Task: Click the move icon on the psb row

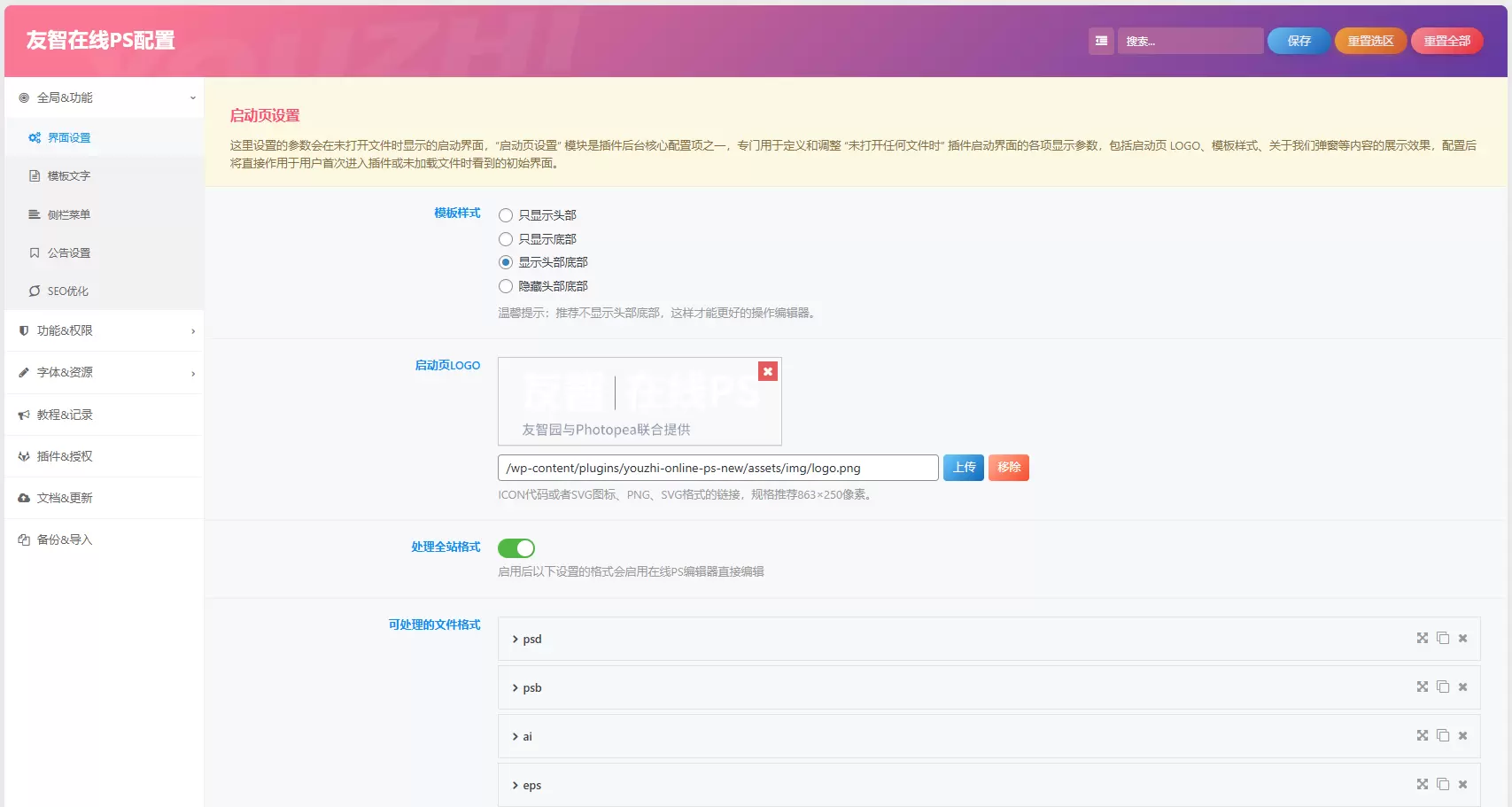Action: click(x=1423, y=687)
